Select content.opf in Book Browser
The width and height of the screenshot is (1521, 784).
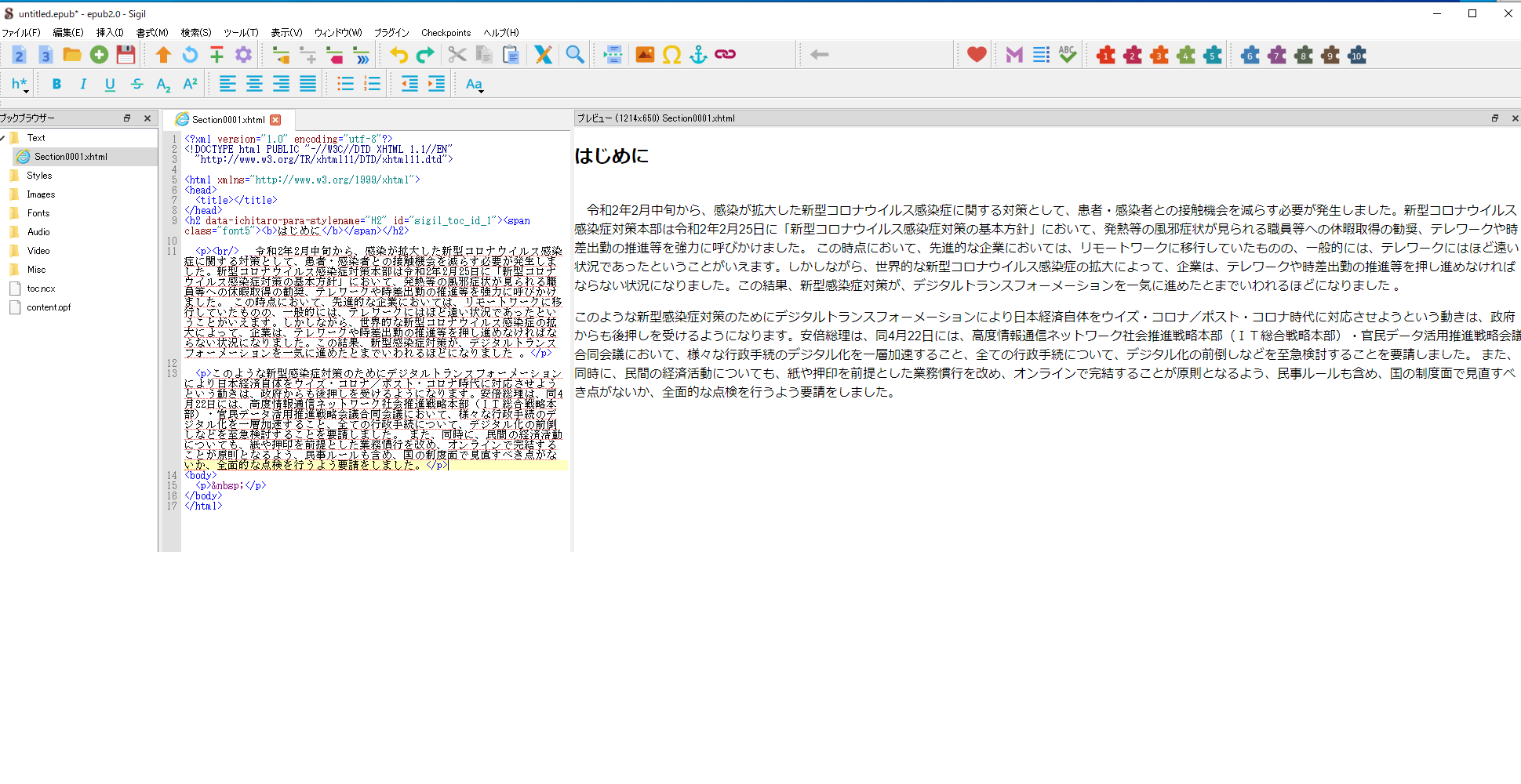tap(49, 307)
